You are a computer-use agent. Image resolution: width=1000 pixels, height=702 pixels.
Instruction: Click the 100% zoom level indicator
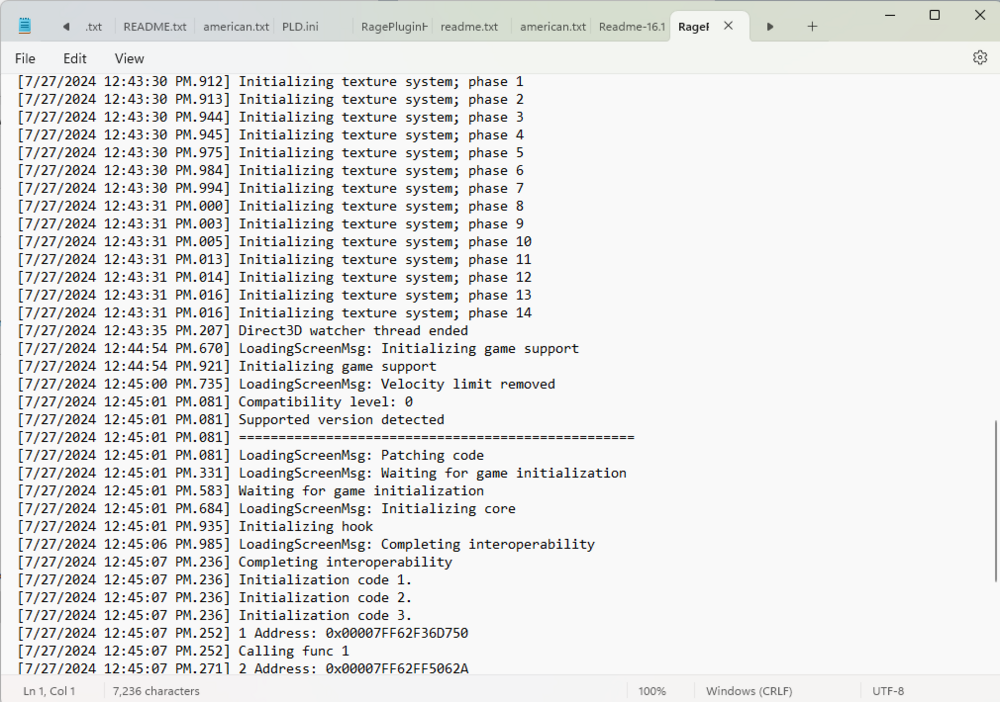652,690
